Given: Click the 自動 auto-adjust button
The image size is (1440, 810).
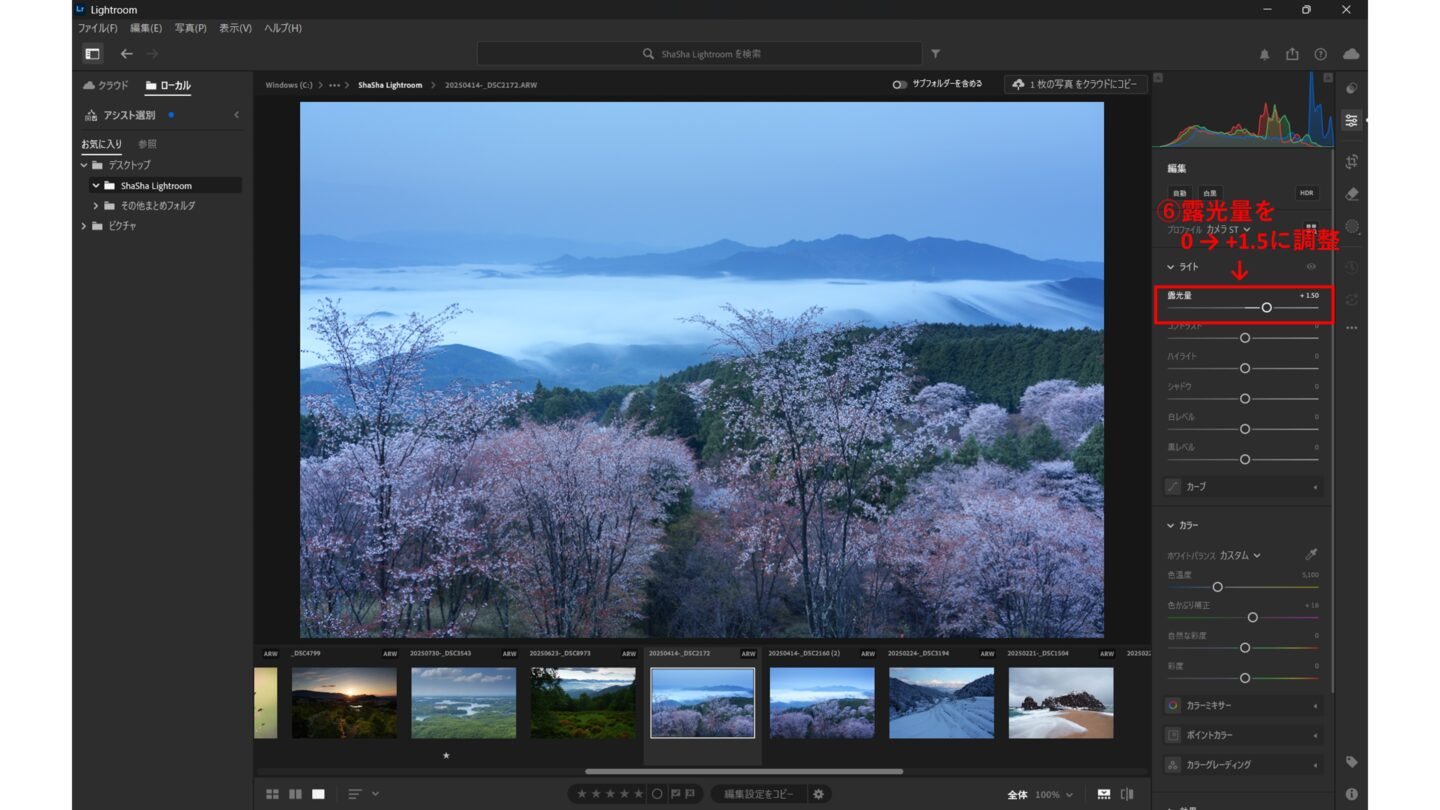Looking at the screenshot, I should [1179, 193].
